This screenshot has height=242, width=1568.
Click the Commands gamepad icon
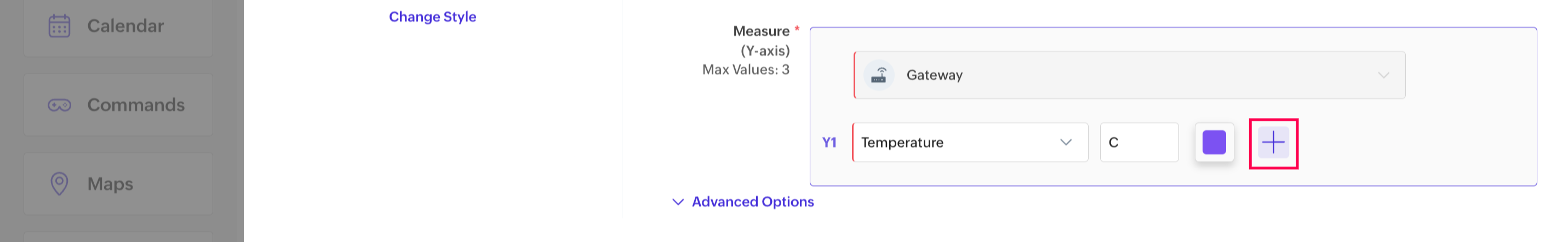pyautogui.click(x=59, y=105)
